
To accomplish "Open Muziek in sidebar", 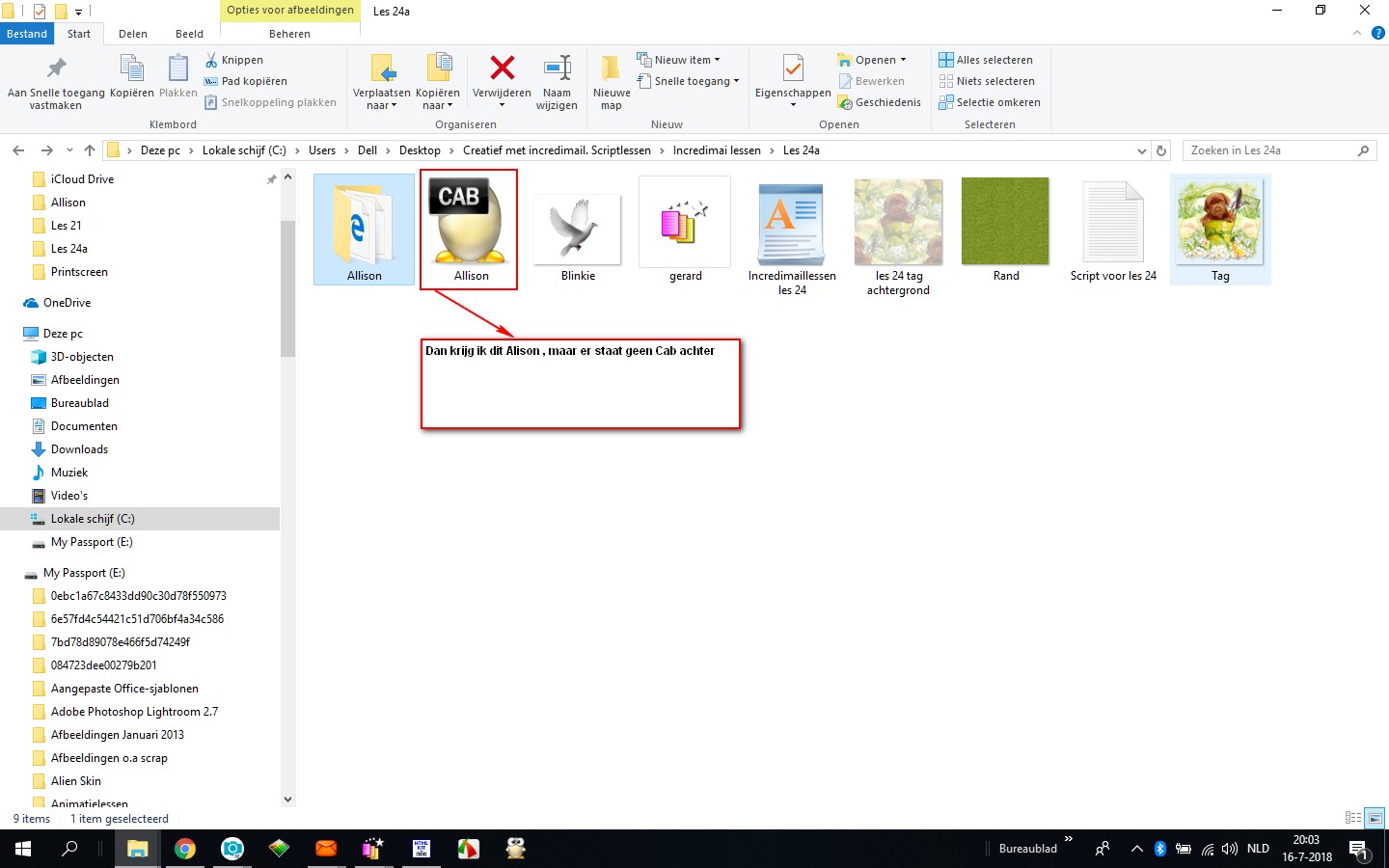I will pyautogui.click(x=68, y=473).
